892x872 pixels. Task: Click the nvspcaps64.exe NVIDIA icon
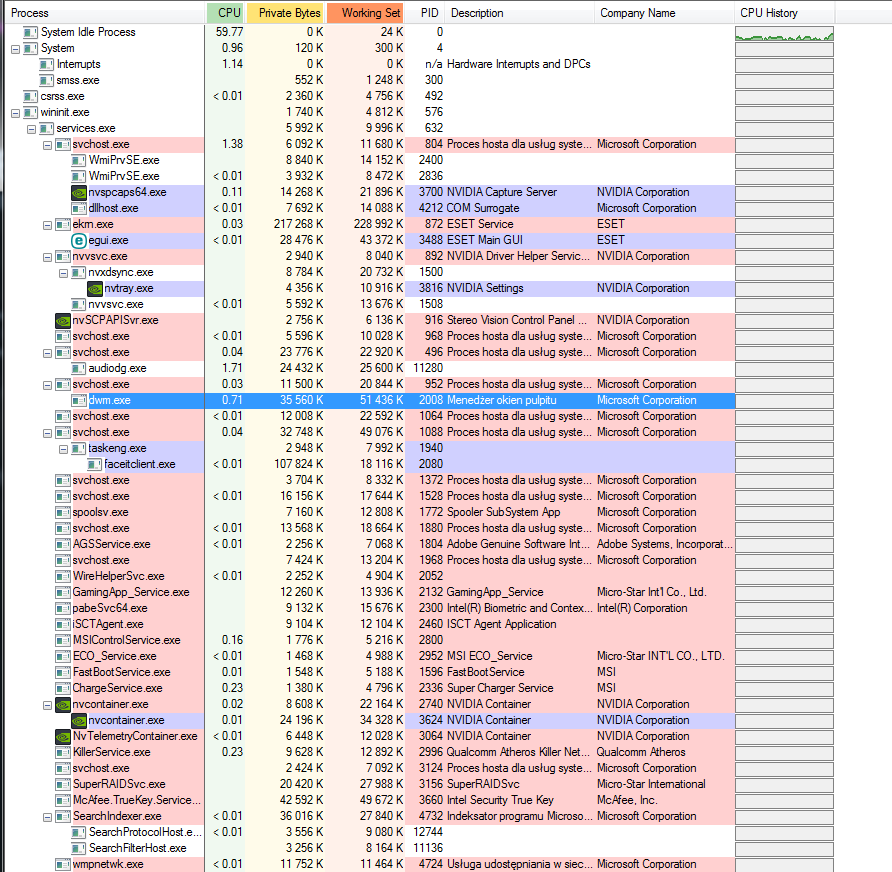tap(79, 192)
